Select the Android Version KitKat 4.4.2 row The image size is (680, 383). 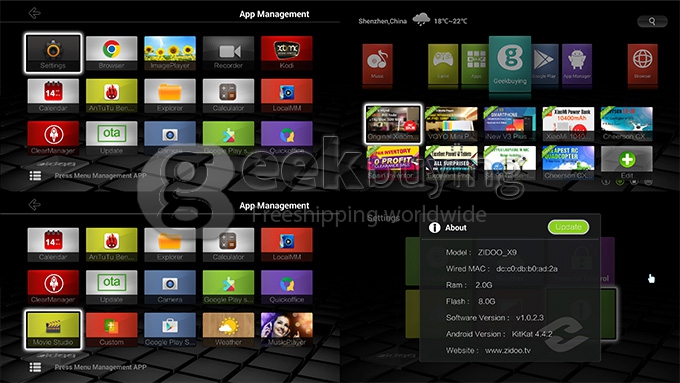(499, 334)
